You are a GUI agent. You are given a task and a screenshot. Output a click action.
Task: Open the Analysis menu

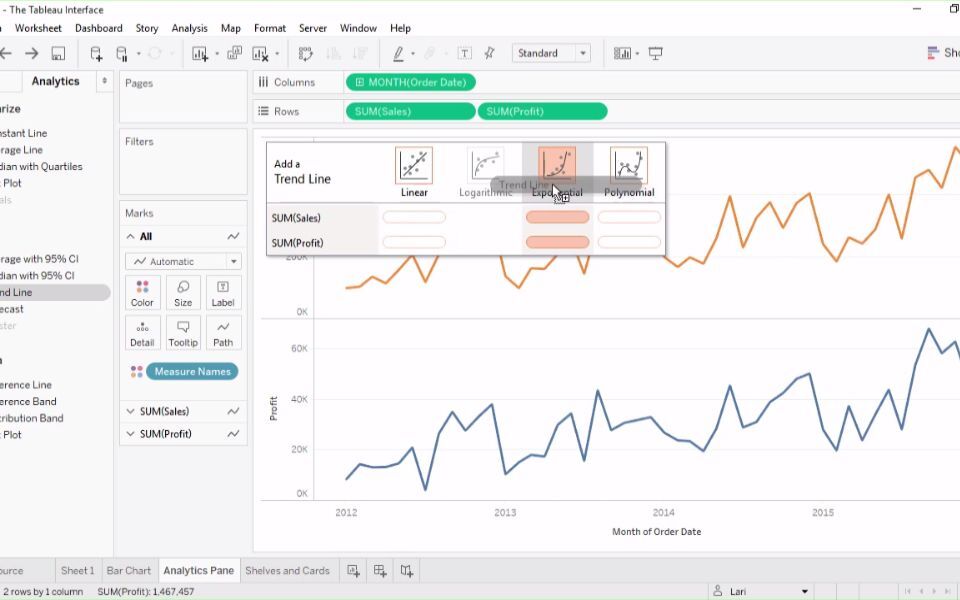189,28
